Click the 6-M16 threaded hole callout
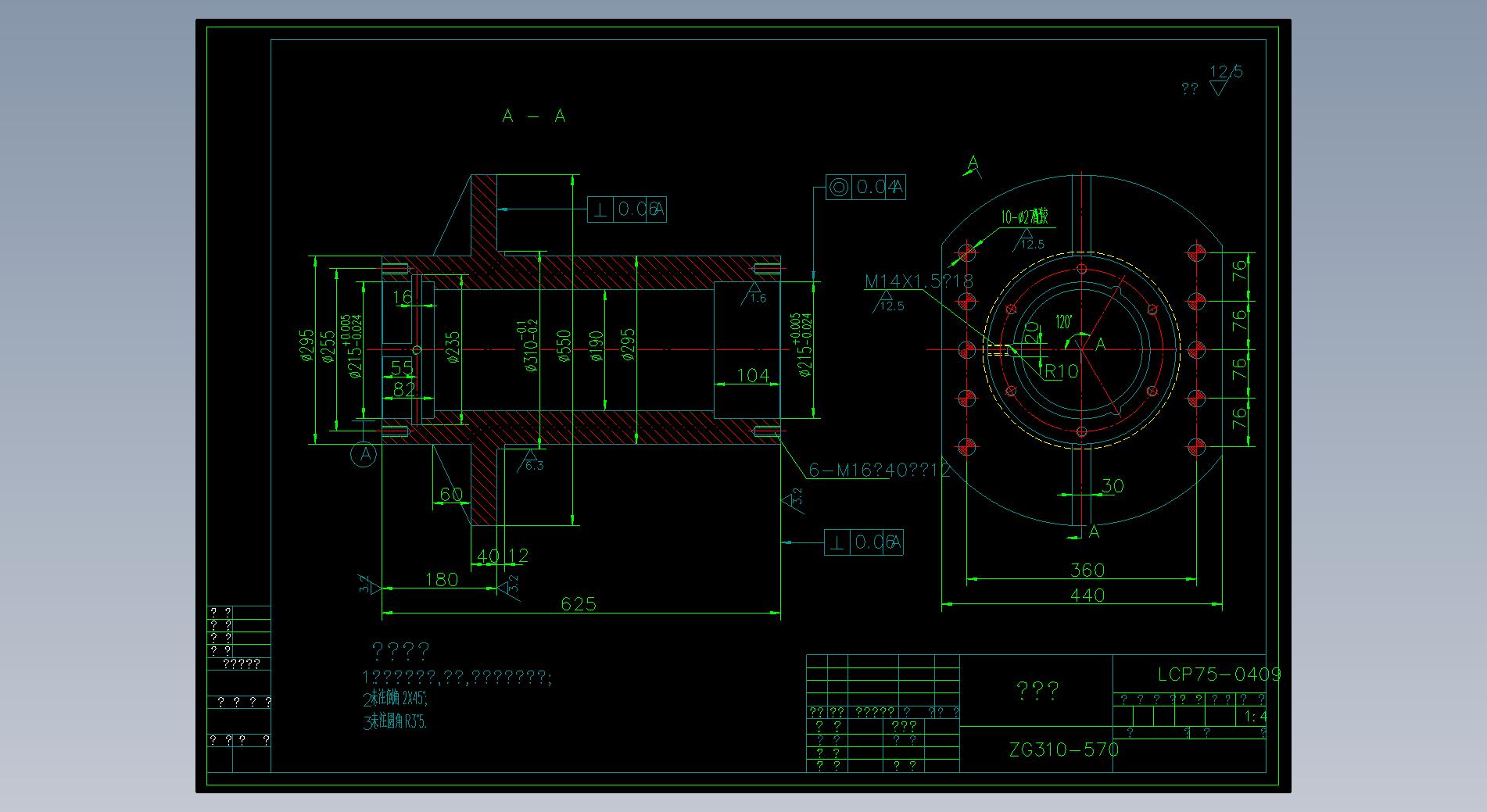 [879, 470]
